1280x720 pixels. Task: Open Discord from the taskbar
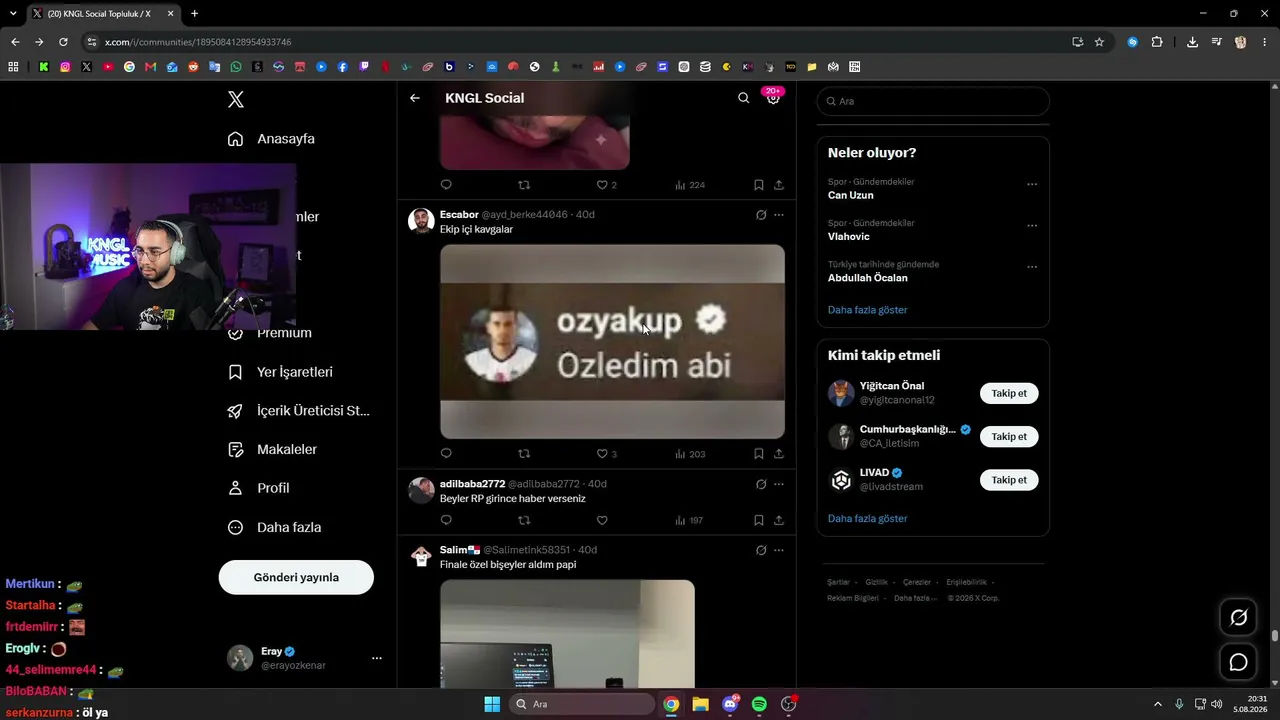[x=730, y=704]
